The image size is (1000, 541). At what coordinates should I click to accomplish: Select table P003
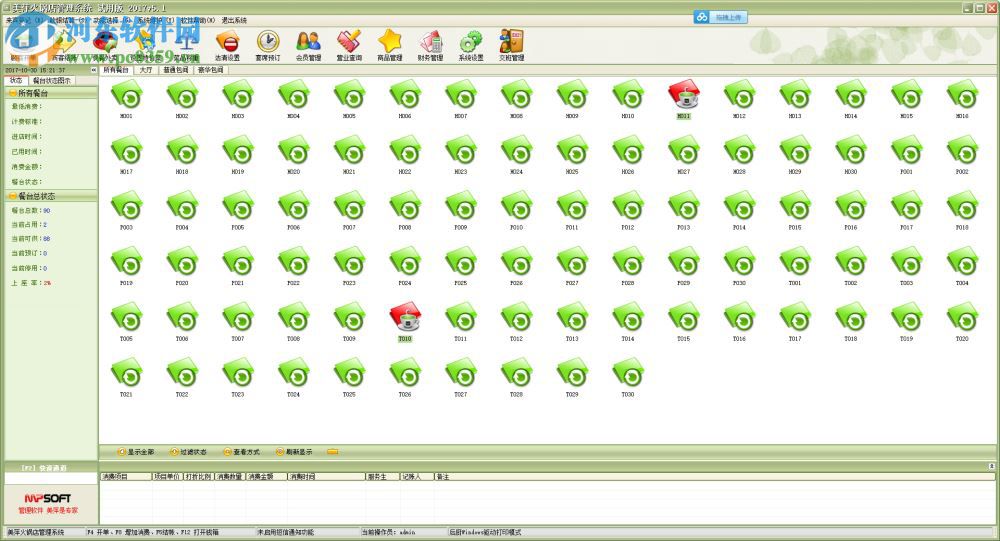126,210
